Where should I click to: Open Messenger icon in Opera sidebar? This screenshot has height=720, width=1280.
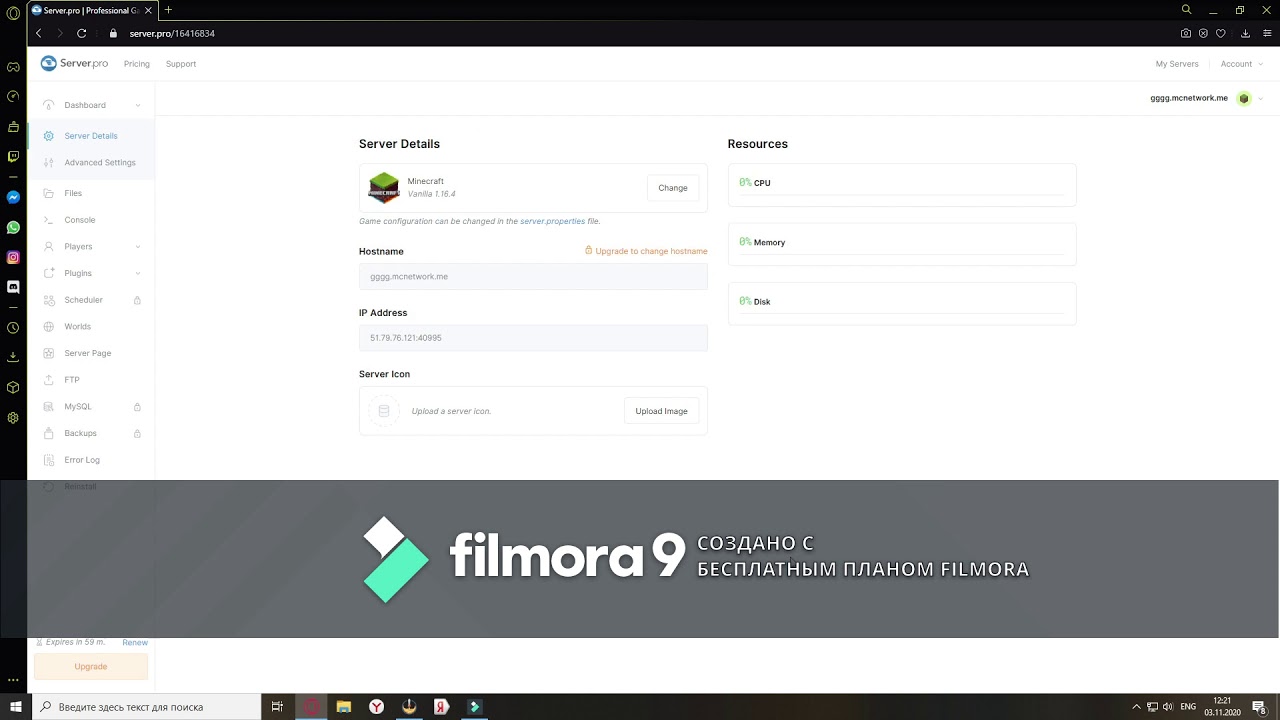click(x=13, y=197)
